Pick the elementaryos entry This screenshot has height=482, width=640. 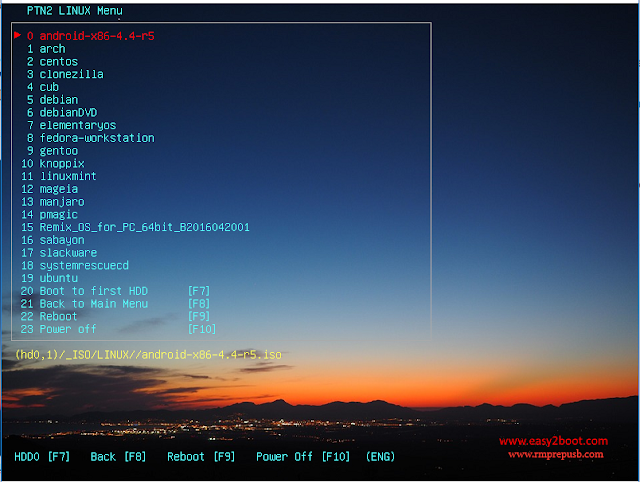pos(71,125)
